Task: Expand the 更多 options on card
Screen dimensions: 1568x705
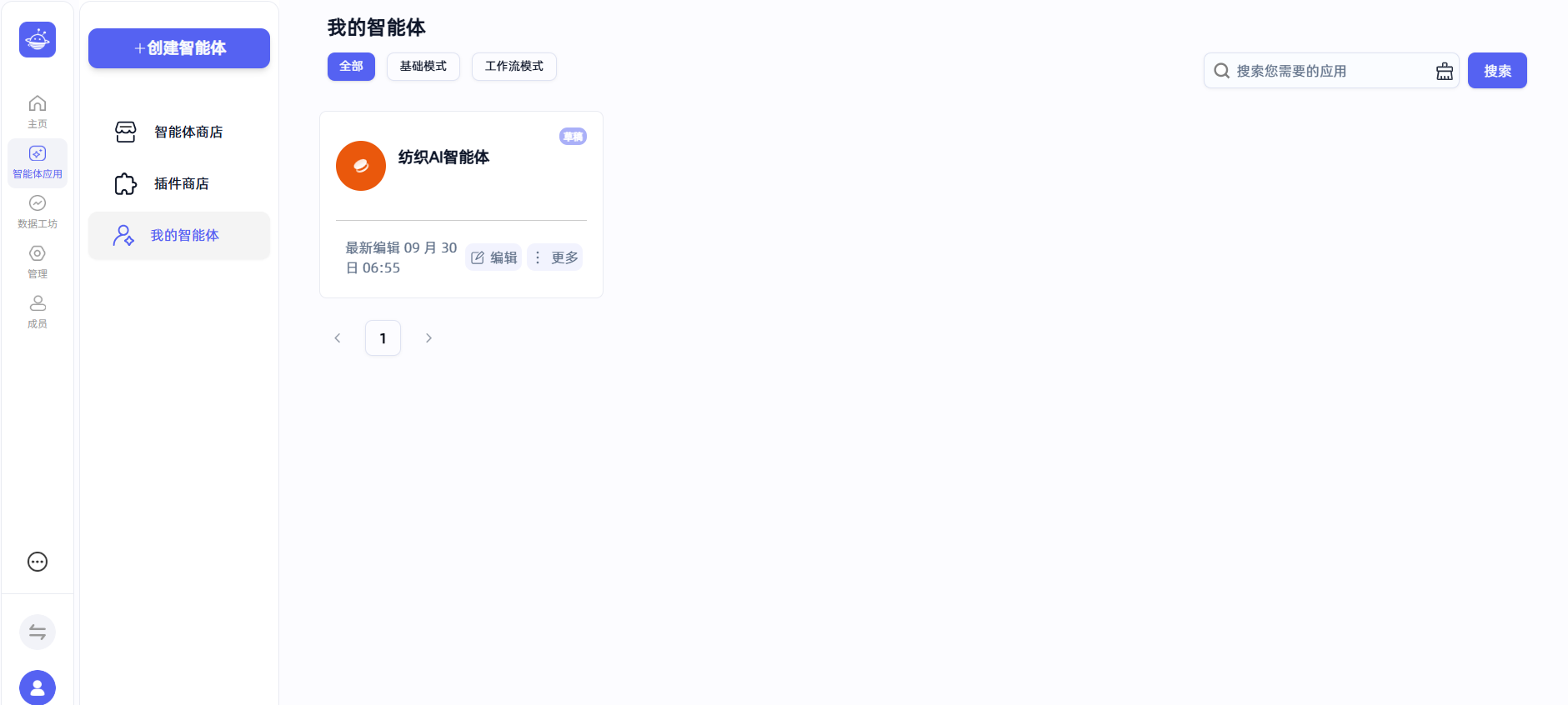Action: click(x=555, y=257)
